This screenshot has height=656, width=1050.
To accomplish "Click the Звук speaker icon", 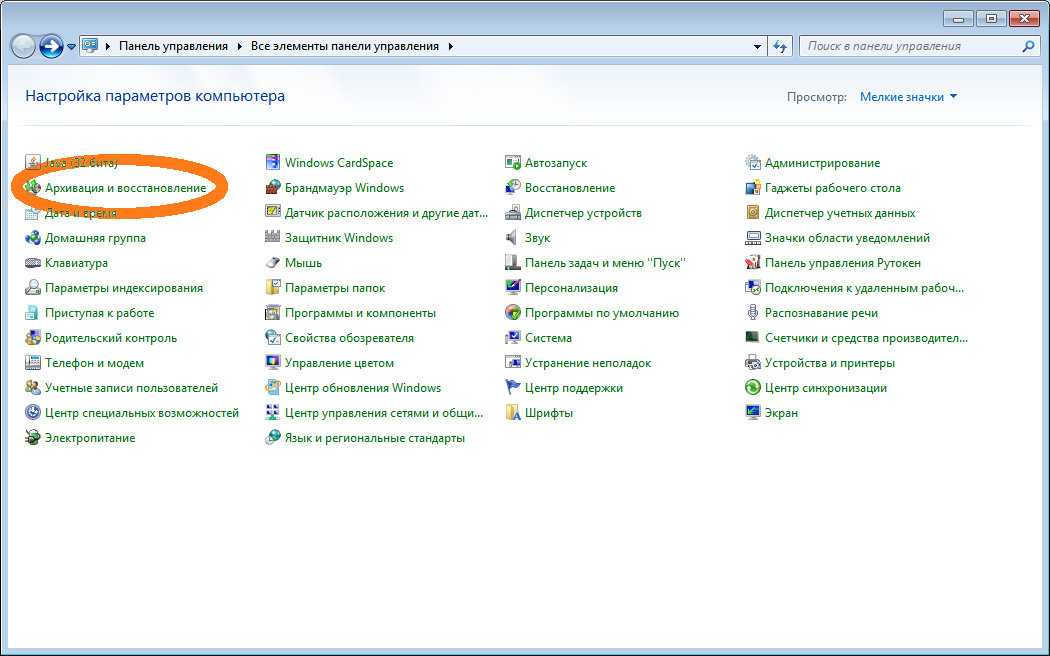I will click(x=513, y=238).
